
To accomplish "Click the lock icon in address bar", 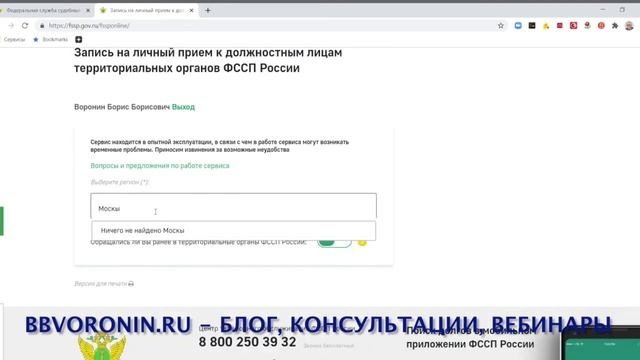I will (42, 25).
